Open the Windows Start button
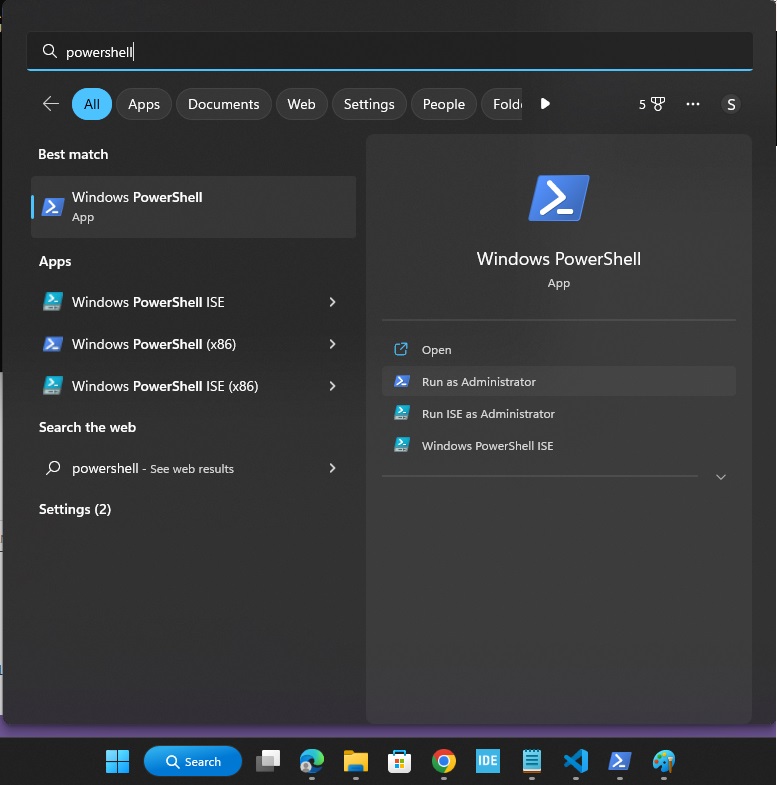This screenshot has width=777, height=785. coord(118,761)
